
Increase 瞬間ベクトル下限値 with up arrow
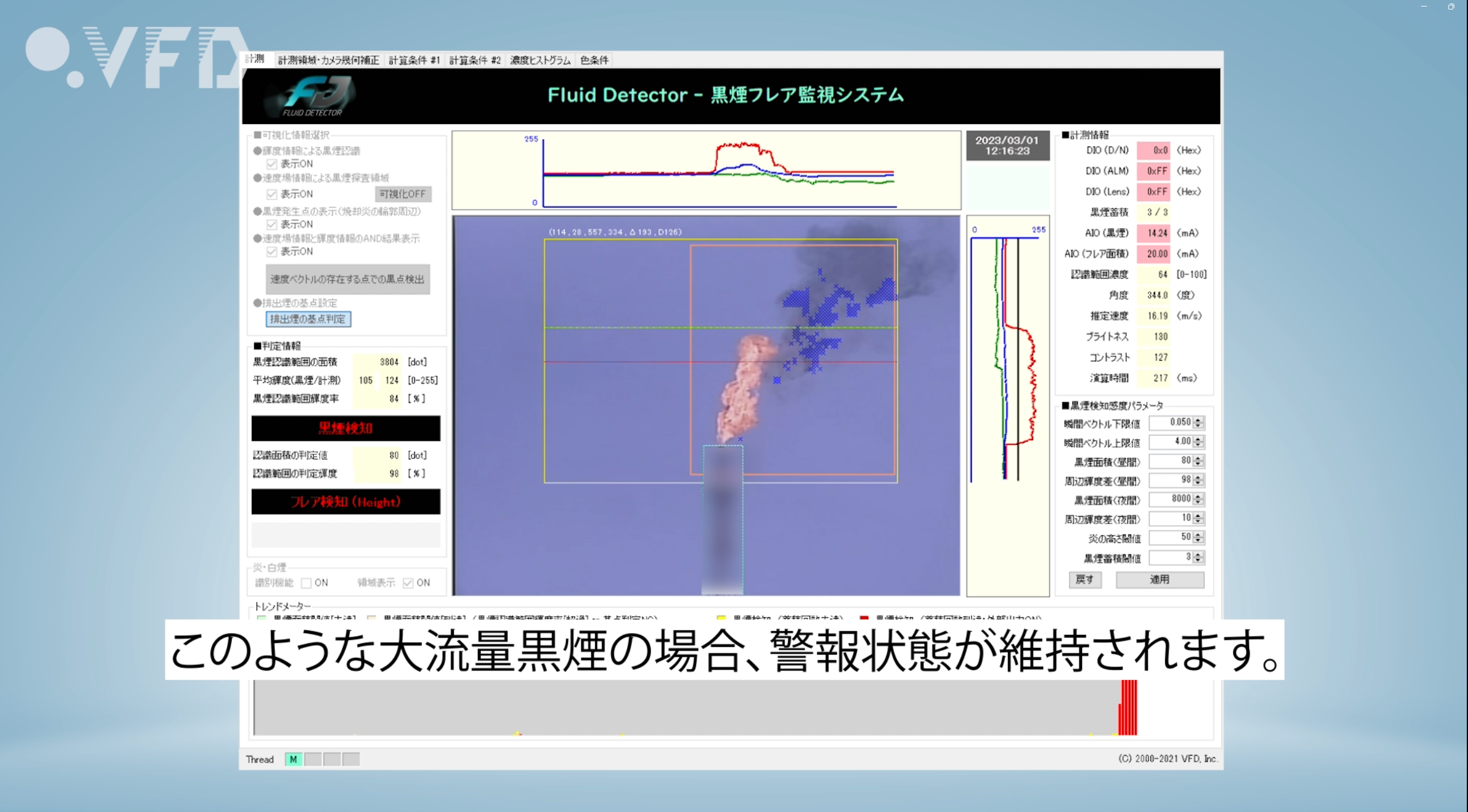coord(1198,419)
